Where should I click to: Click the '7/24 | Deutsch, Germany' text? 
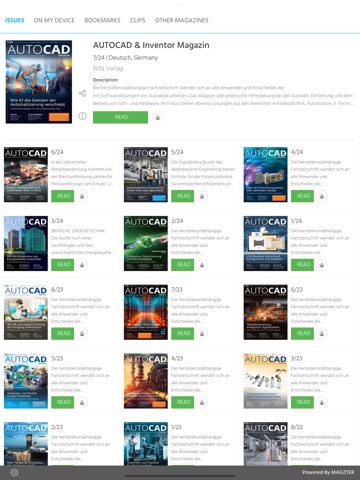point(125,58)
